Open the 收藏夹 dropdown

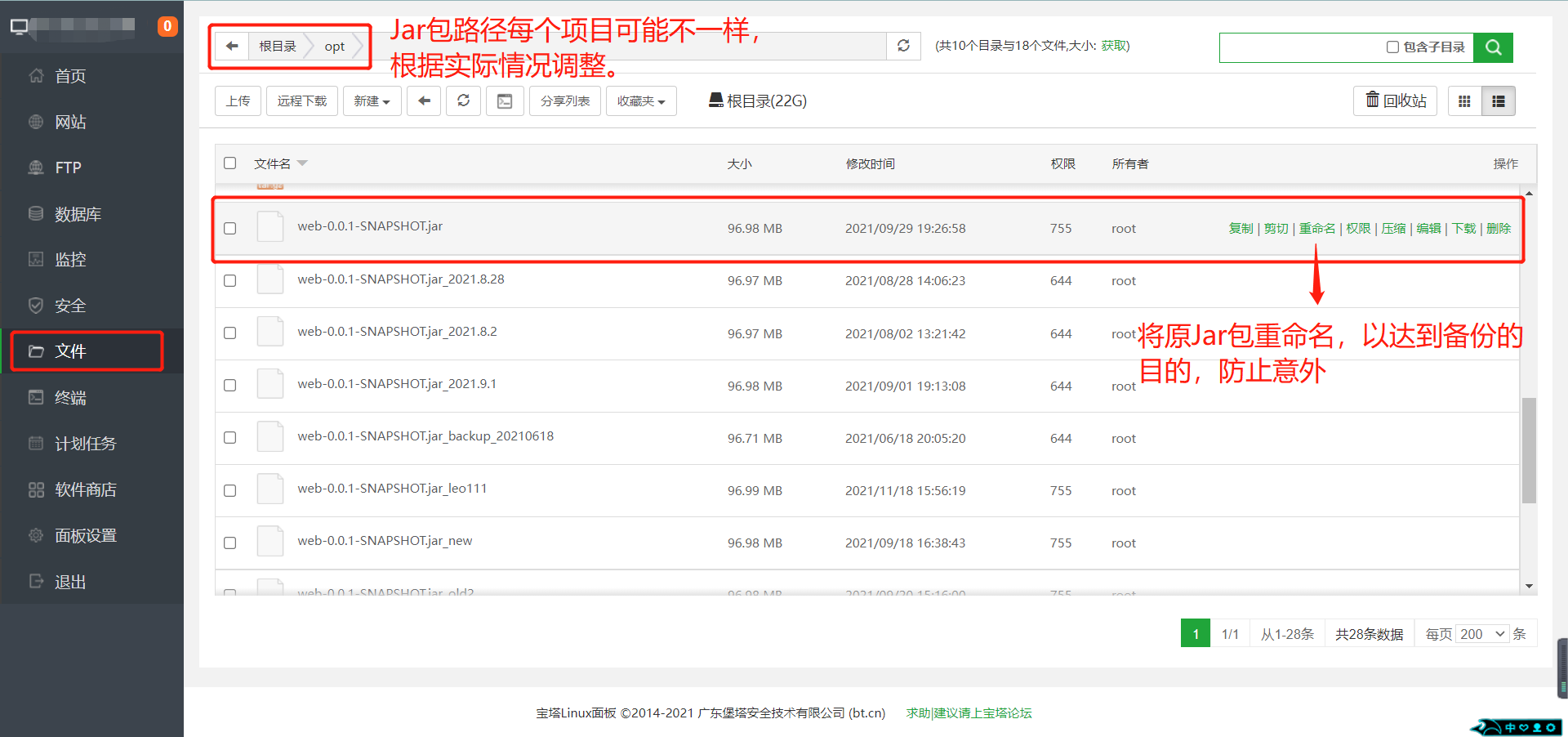640,100
